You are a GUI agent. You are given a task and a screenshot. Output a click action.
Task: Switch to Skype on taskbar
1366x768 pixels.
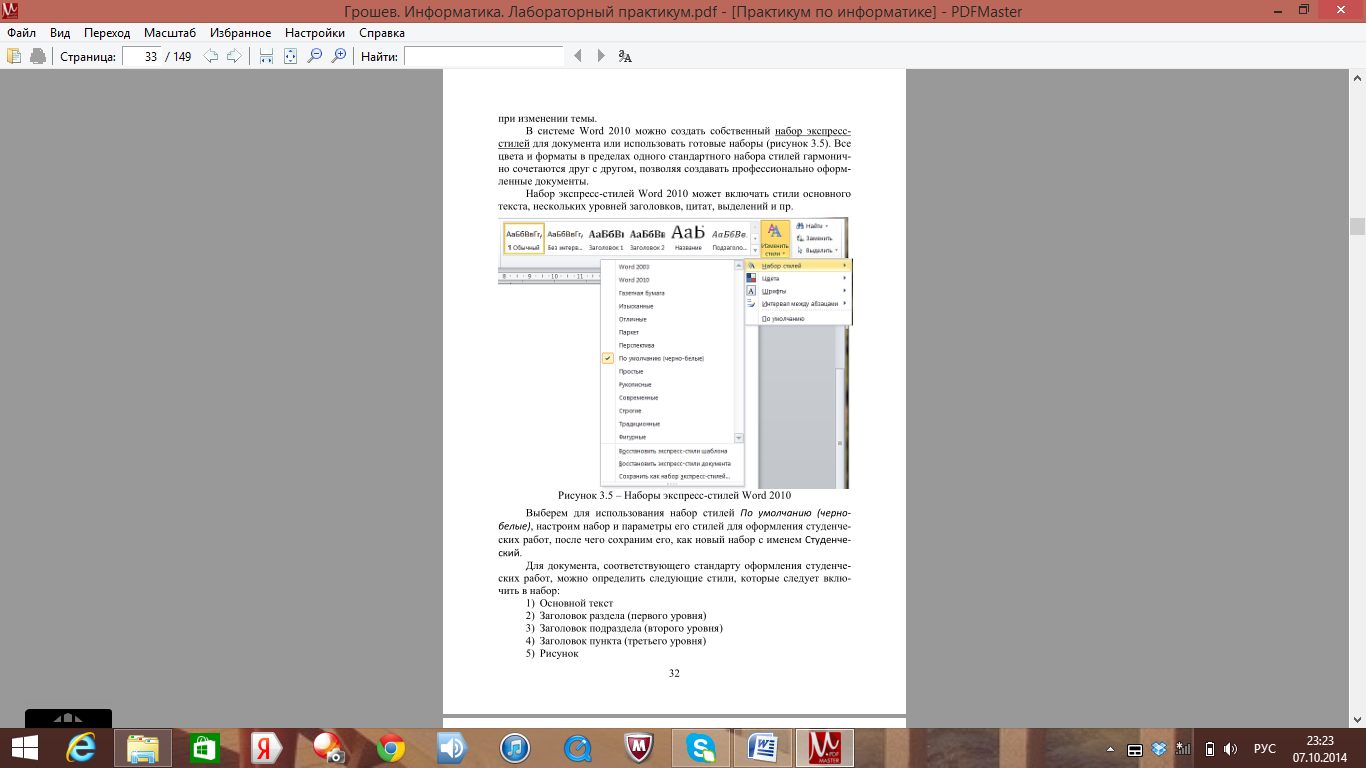coord(701,748)
